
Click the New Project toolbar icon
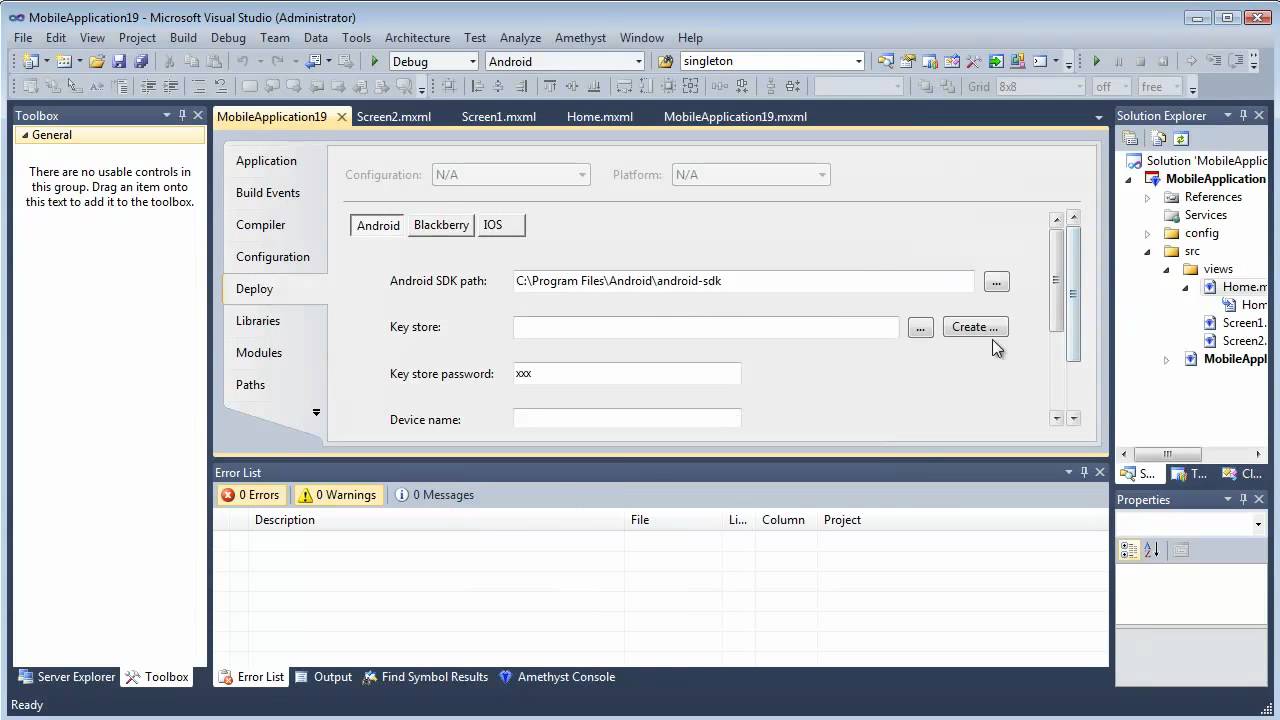click(30, 61)
